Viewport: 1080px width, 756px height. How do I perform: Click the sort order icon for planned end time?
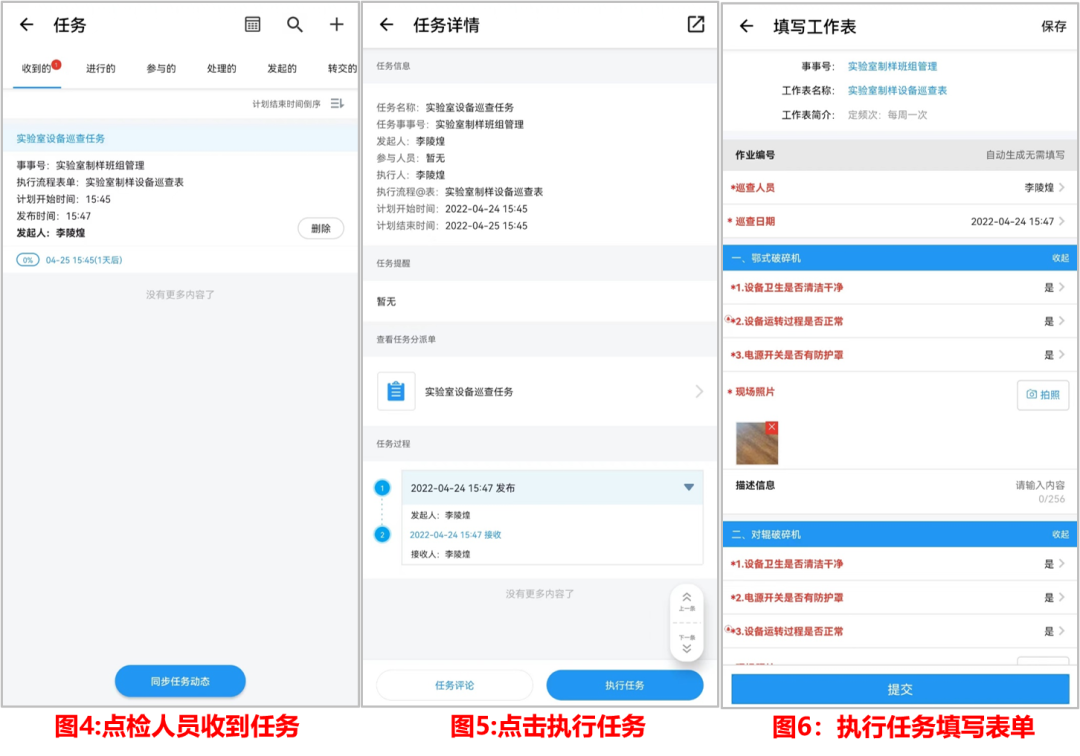point(337,104)
